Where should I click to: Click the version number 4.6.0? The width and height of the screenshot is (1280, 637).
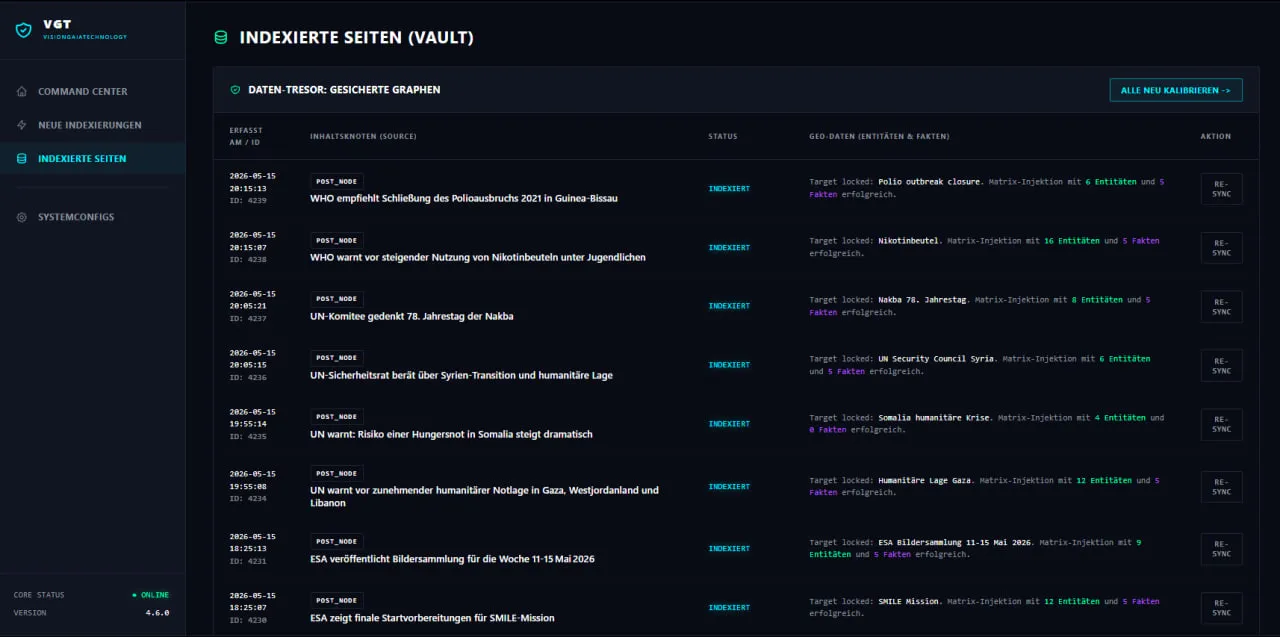[157, 613]
